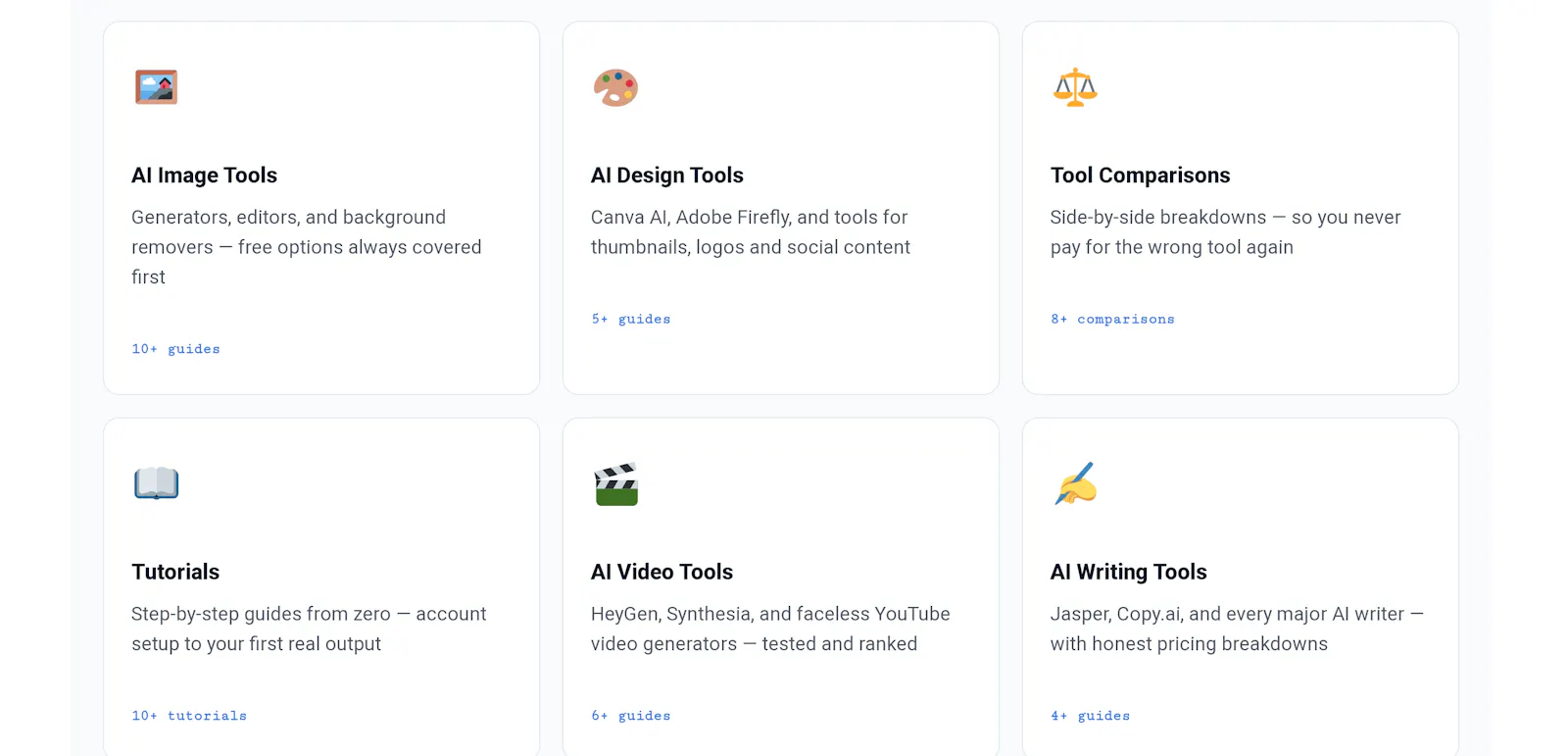Click the description mentioning Canva AI, Adobe Firefly

click(751, 232)
